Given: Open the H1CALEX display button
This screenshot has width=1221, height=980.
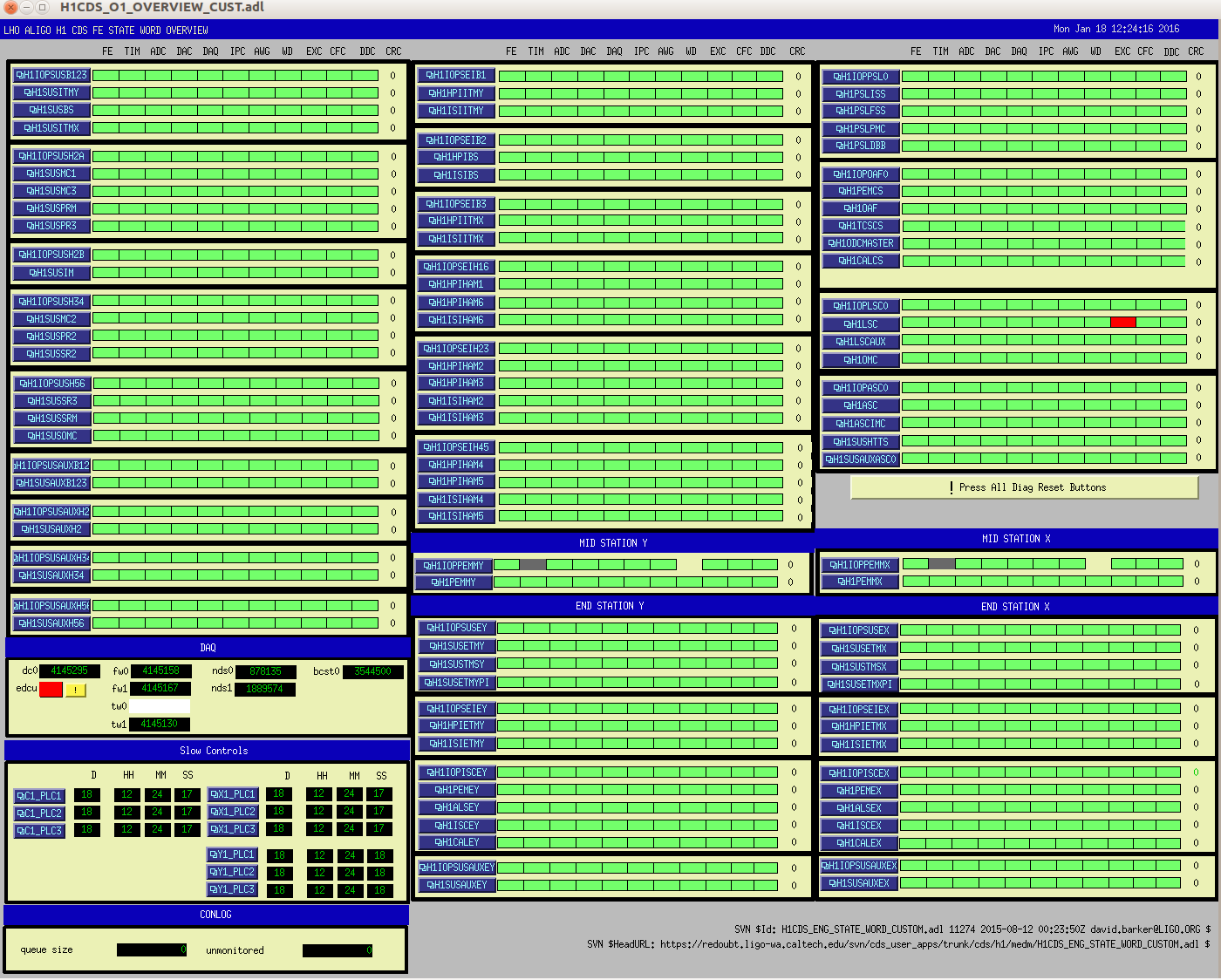Looking at the screenshot, I should click(x=859, y=843).
